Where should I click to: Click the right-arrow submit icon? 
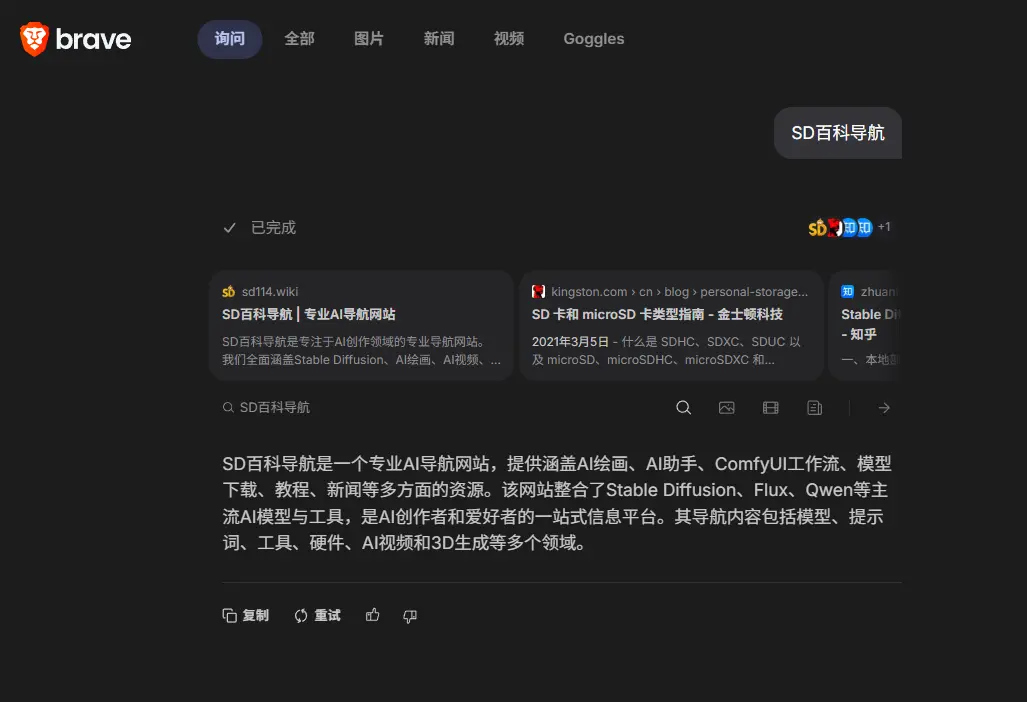click(x=884, y=407)
